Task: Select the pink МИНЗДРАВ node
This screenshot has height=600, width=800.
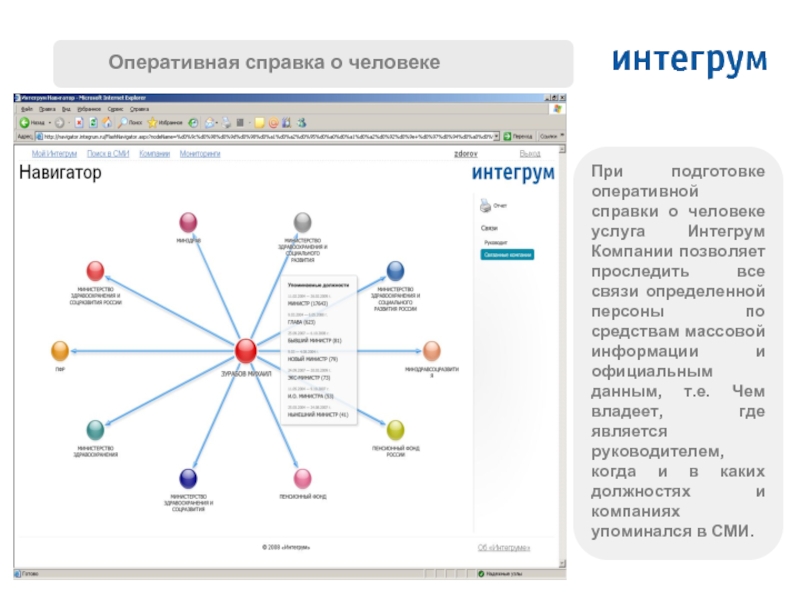Action: (188, 222)
